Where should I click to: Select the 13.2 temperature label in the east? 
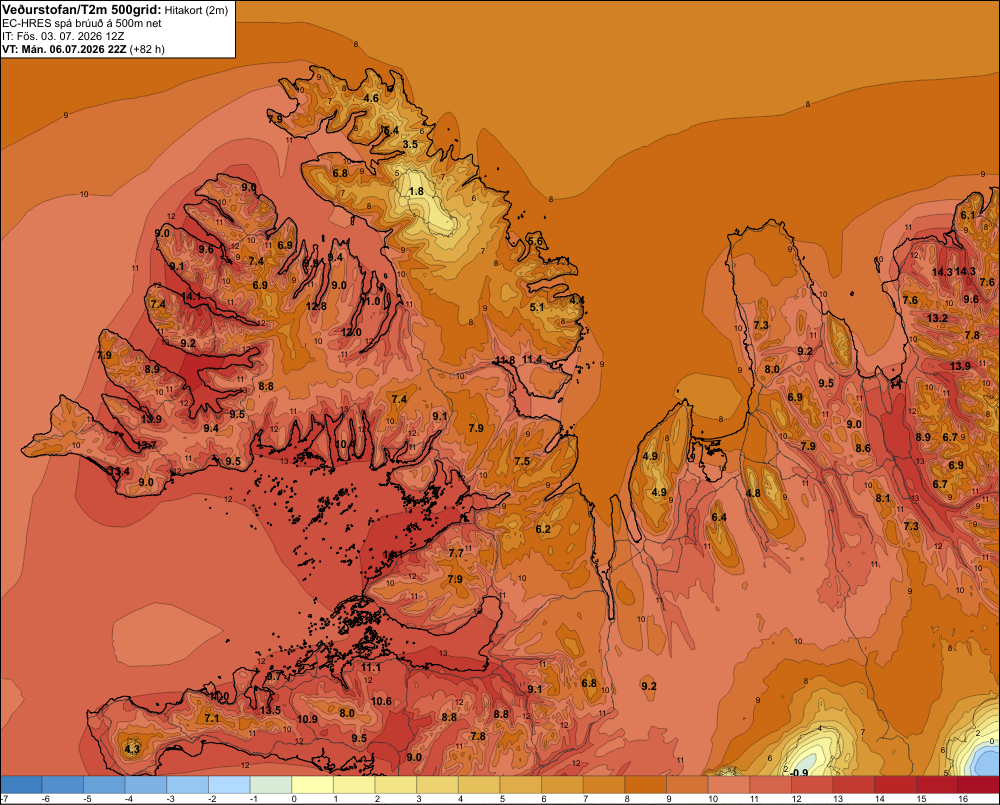click(x=937, y=318)
